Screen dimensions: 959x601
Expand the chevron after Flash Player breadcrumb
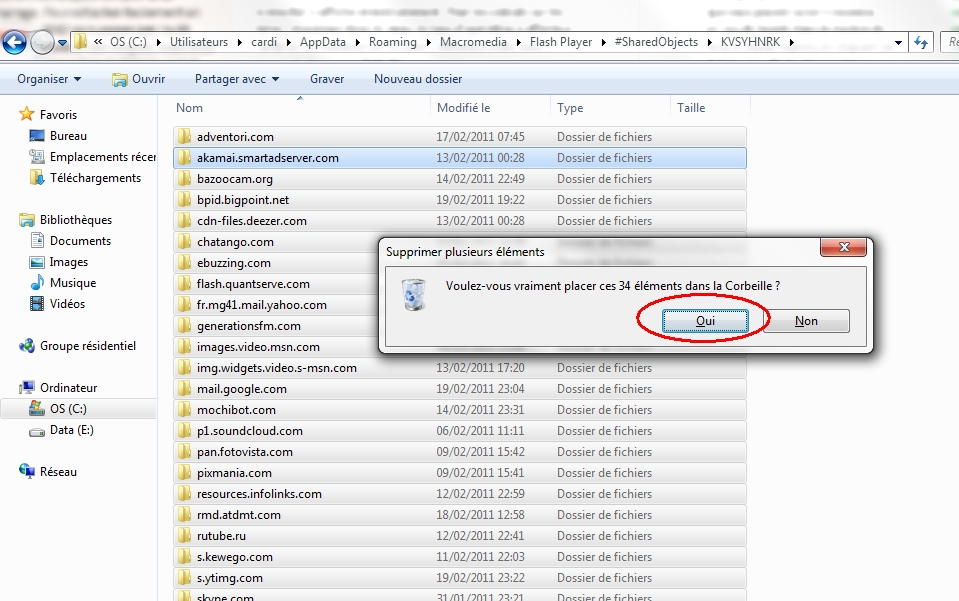(604, 42)
